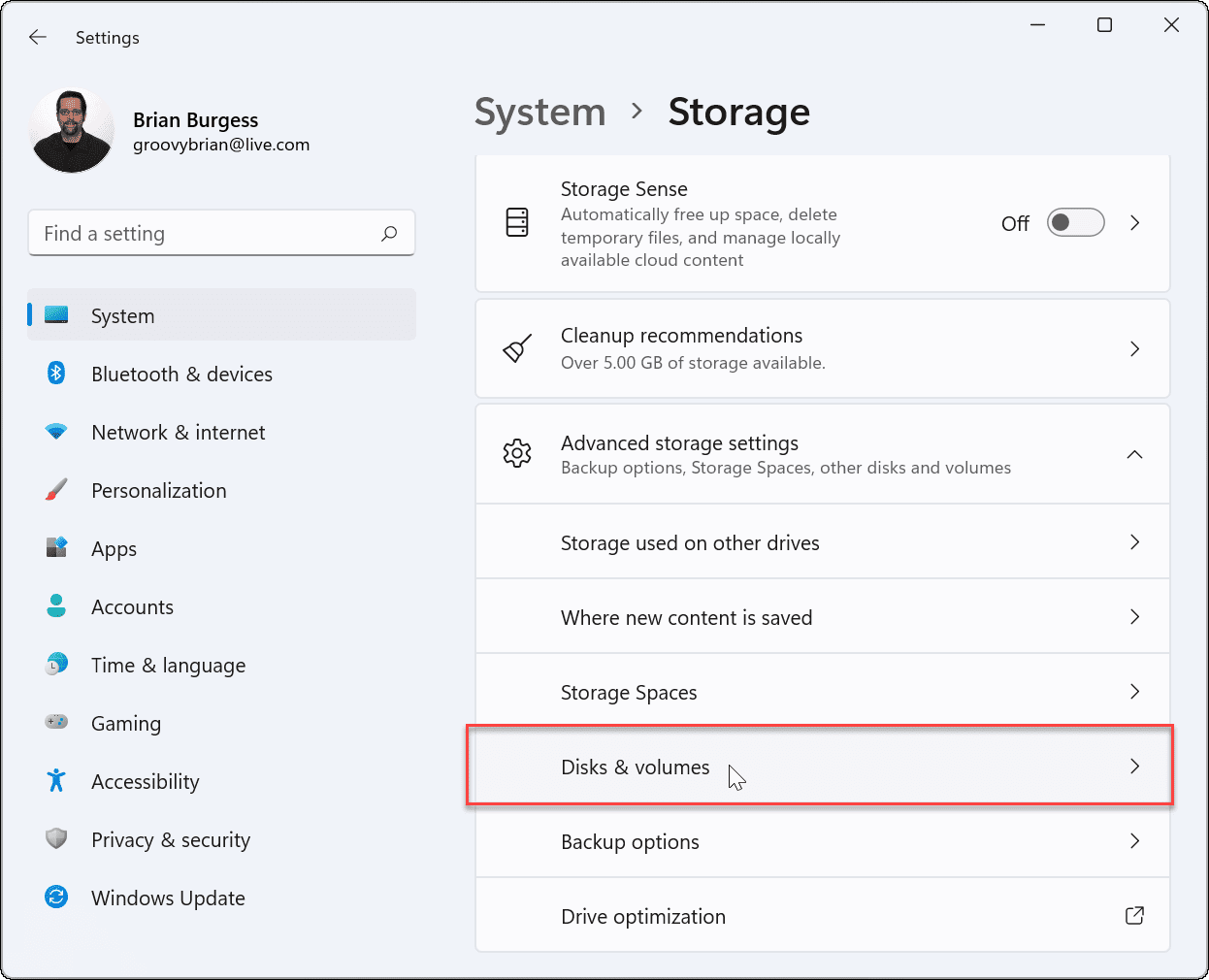Screen dimensions: 1209x980
Task: Select the Apps icon in sidebar
Action: pos(56,548)
